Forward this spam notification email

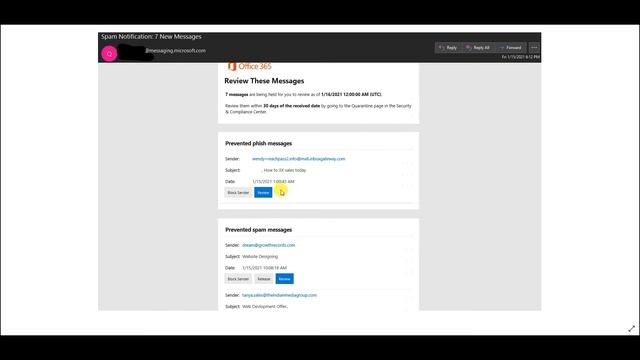[x=511, y=48]
